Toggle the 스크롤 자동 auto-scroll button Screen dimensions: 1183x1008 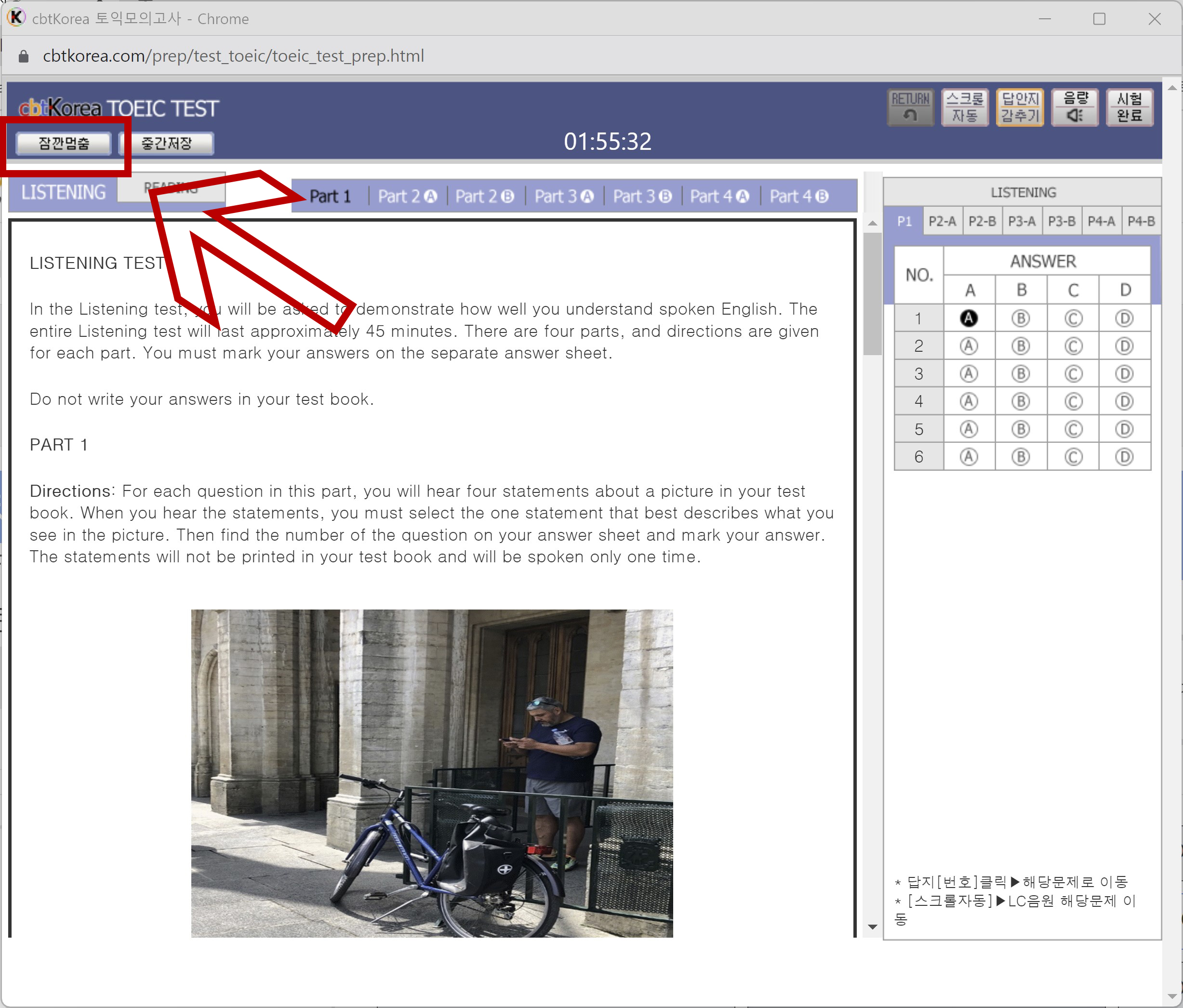965,107
